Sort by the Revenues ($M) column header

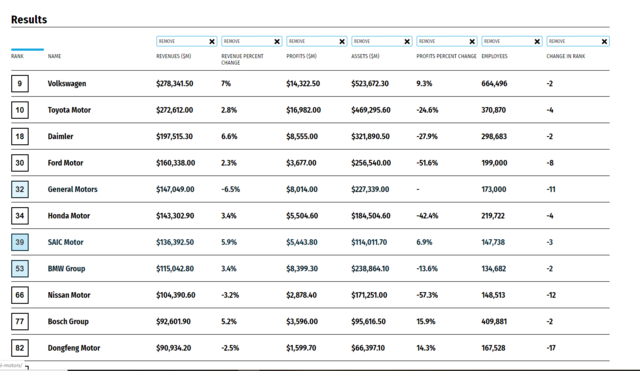173,56
